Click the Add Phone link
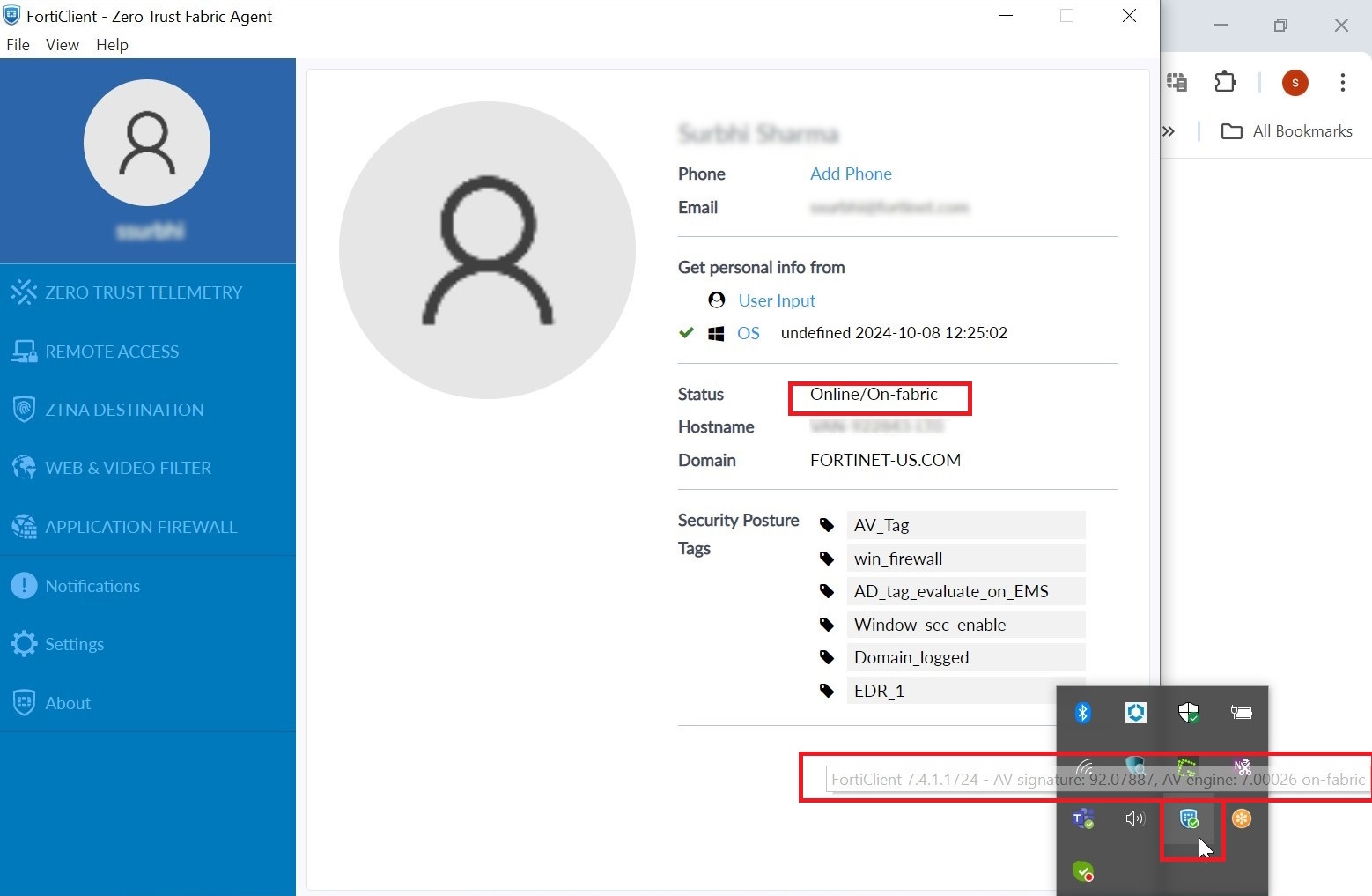1372x896 pixels. coord(851,174)
